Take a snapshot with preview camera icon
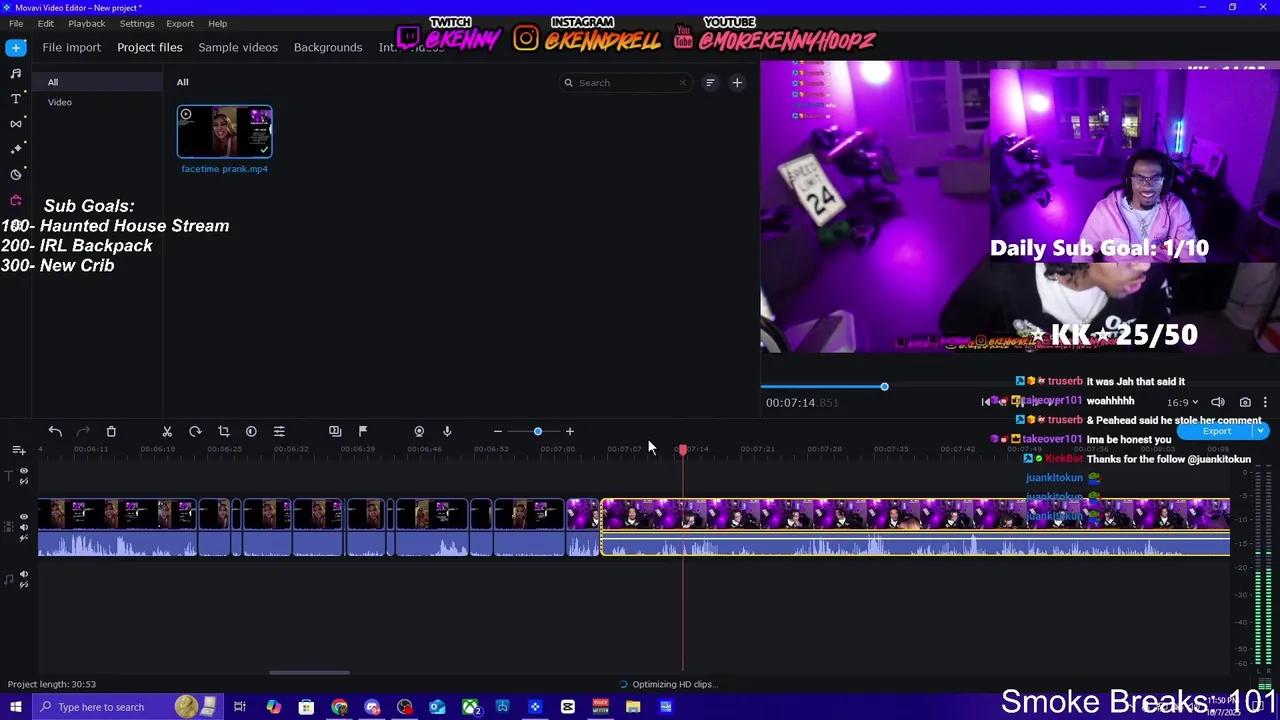Image resolution: width=1280 pixels, height=720 pixels. coord(1245,402)
